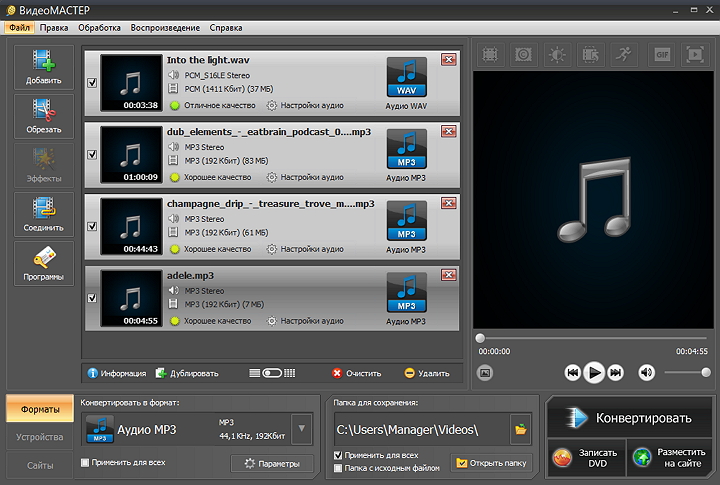Open the Обработка menu
The image size is (720, 485).
99,28
